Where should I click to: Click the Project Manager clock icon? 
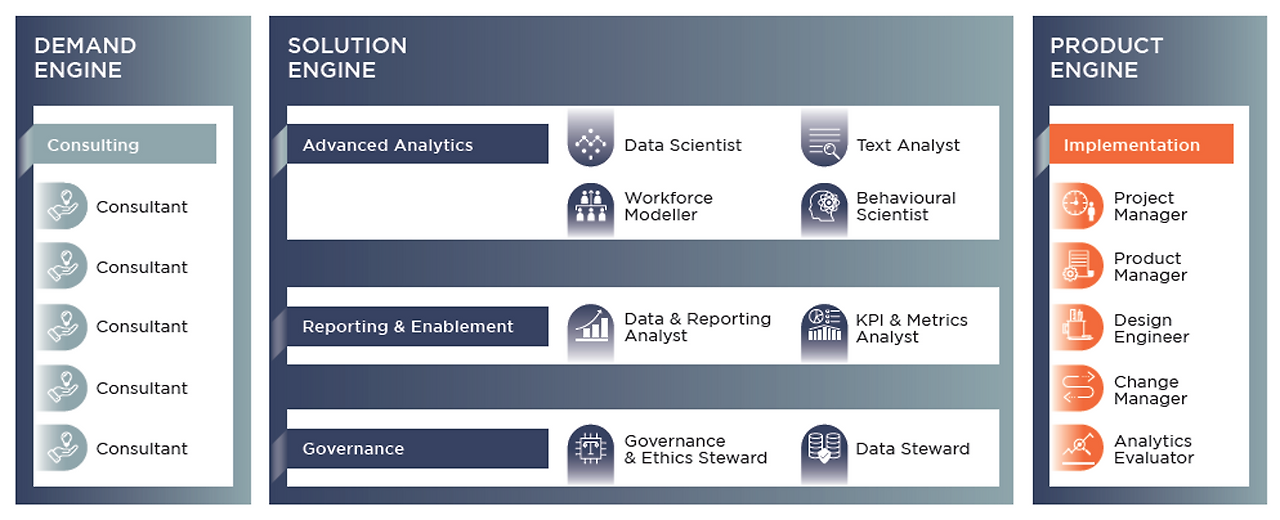coord(1077,206)
